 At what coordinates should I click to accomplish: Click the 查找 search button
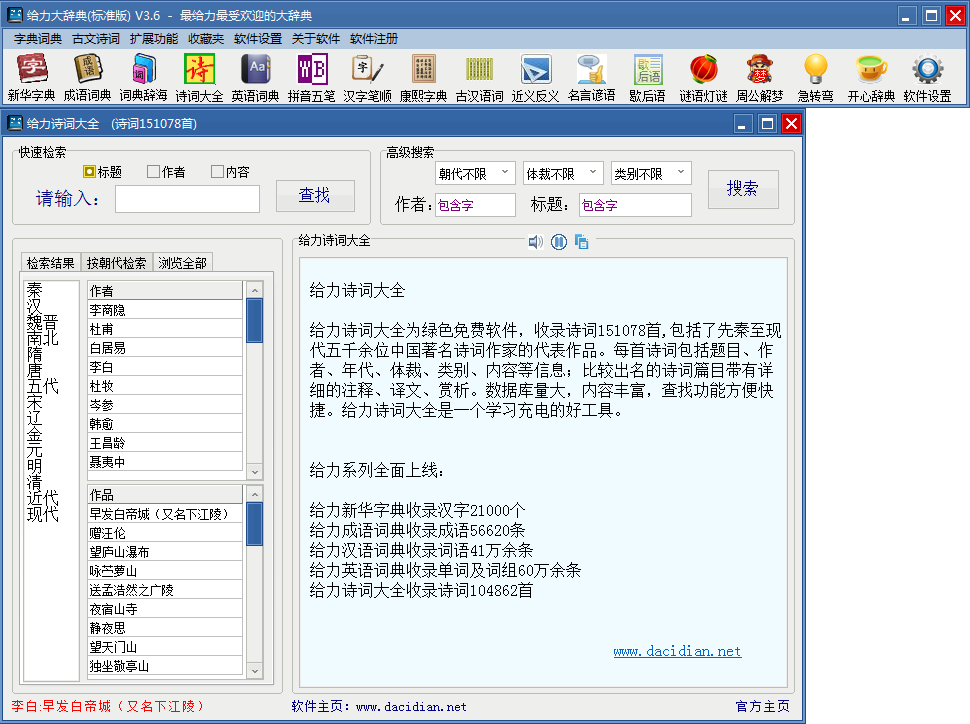(315, 196)
